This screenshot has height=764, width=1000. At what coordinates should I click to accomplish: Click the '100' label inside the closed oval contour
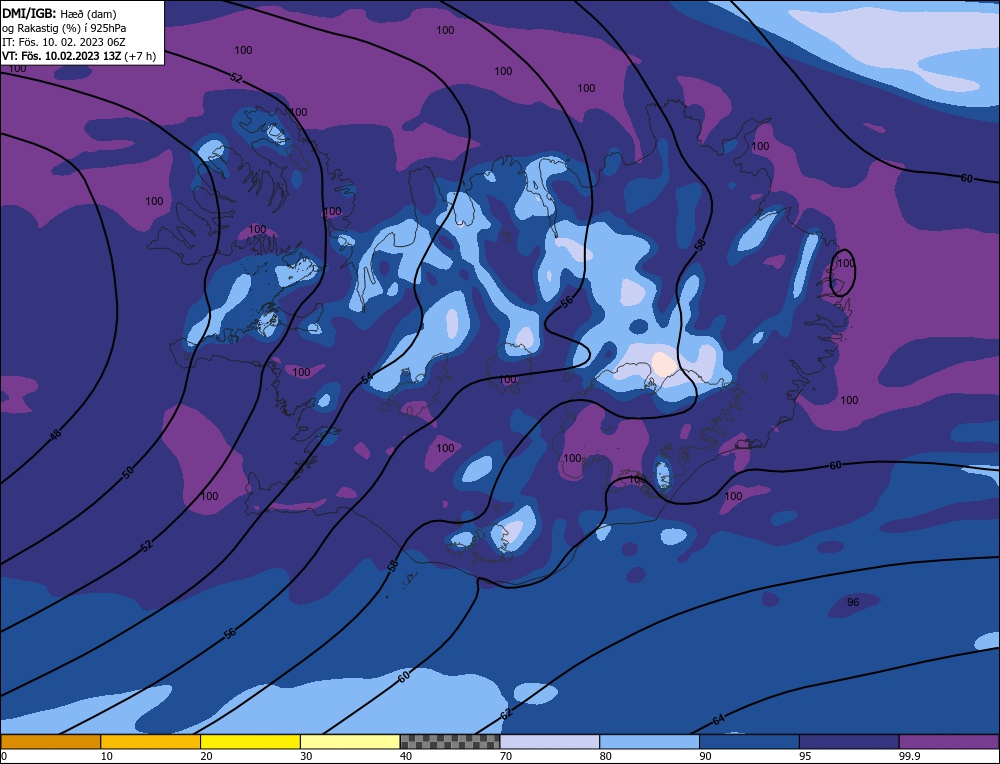[x=846, y=263]
